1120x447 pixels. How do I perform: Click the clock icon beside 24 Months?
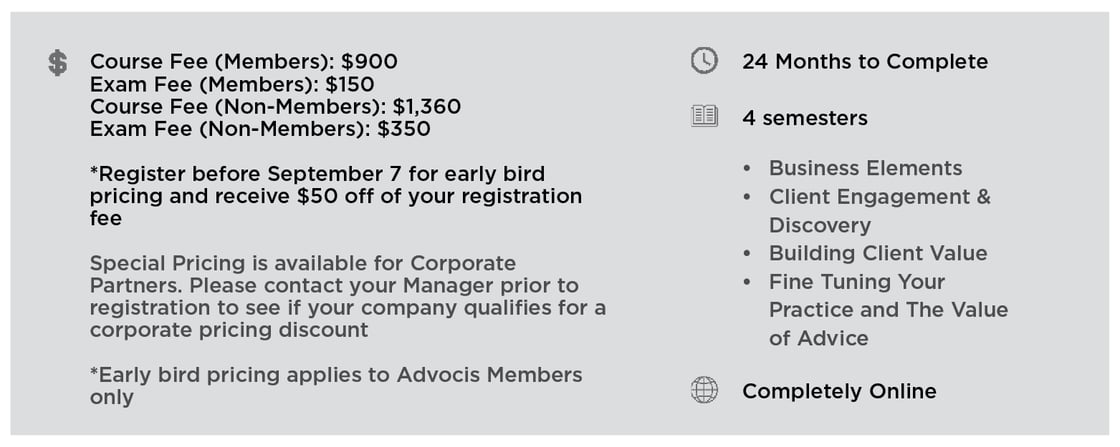704,61
